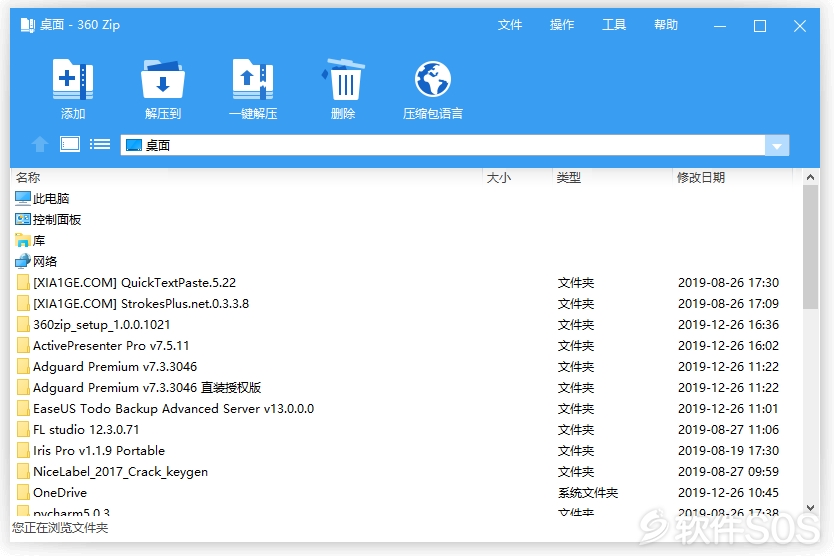The image size is (834, 556).
Task: Select the 此电脑 computer icon
Action: point(23,198)
